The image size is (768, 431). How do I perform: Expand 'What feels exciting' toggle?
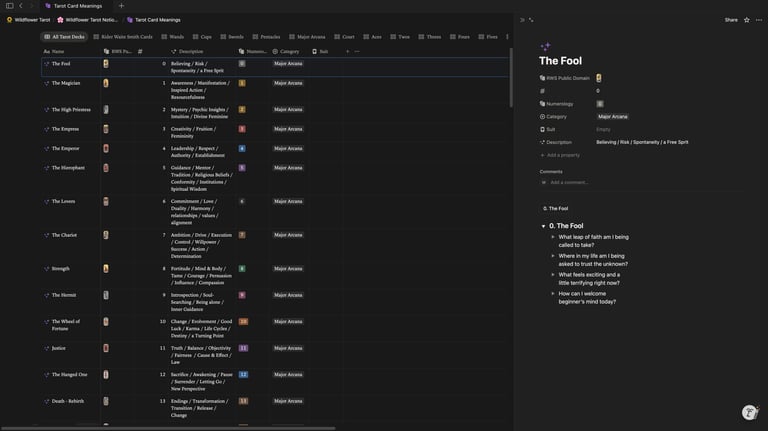pos(553,275)
